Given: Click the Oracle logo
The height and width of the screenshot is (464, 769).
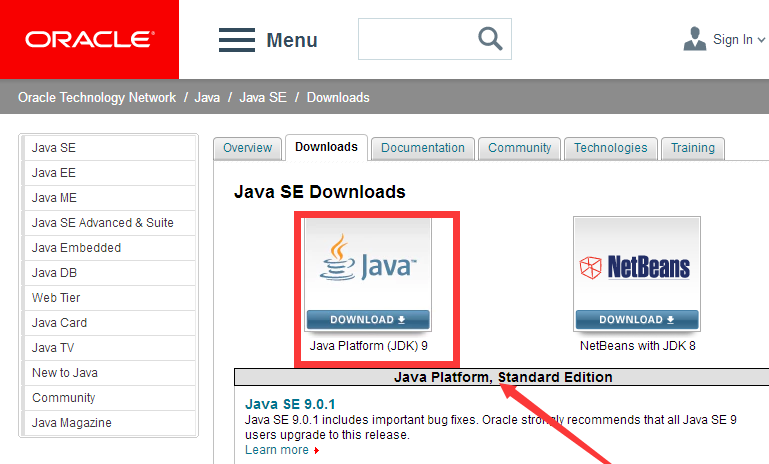Looking at the screenshot, I should pos(90,39).
